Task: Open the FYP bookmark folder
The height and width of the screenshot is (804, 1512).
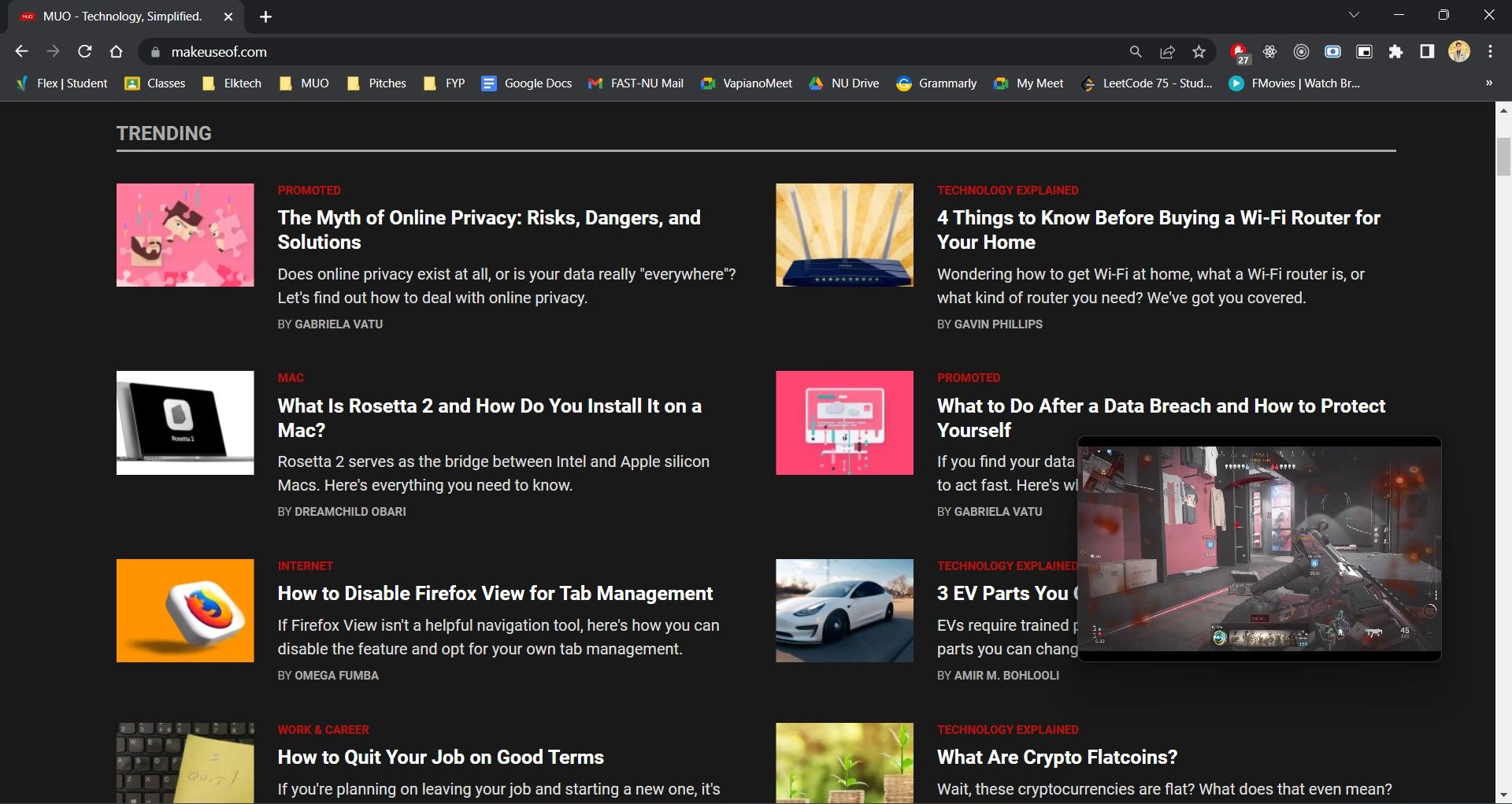Action: click(x=444, y=83)
